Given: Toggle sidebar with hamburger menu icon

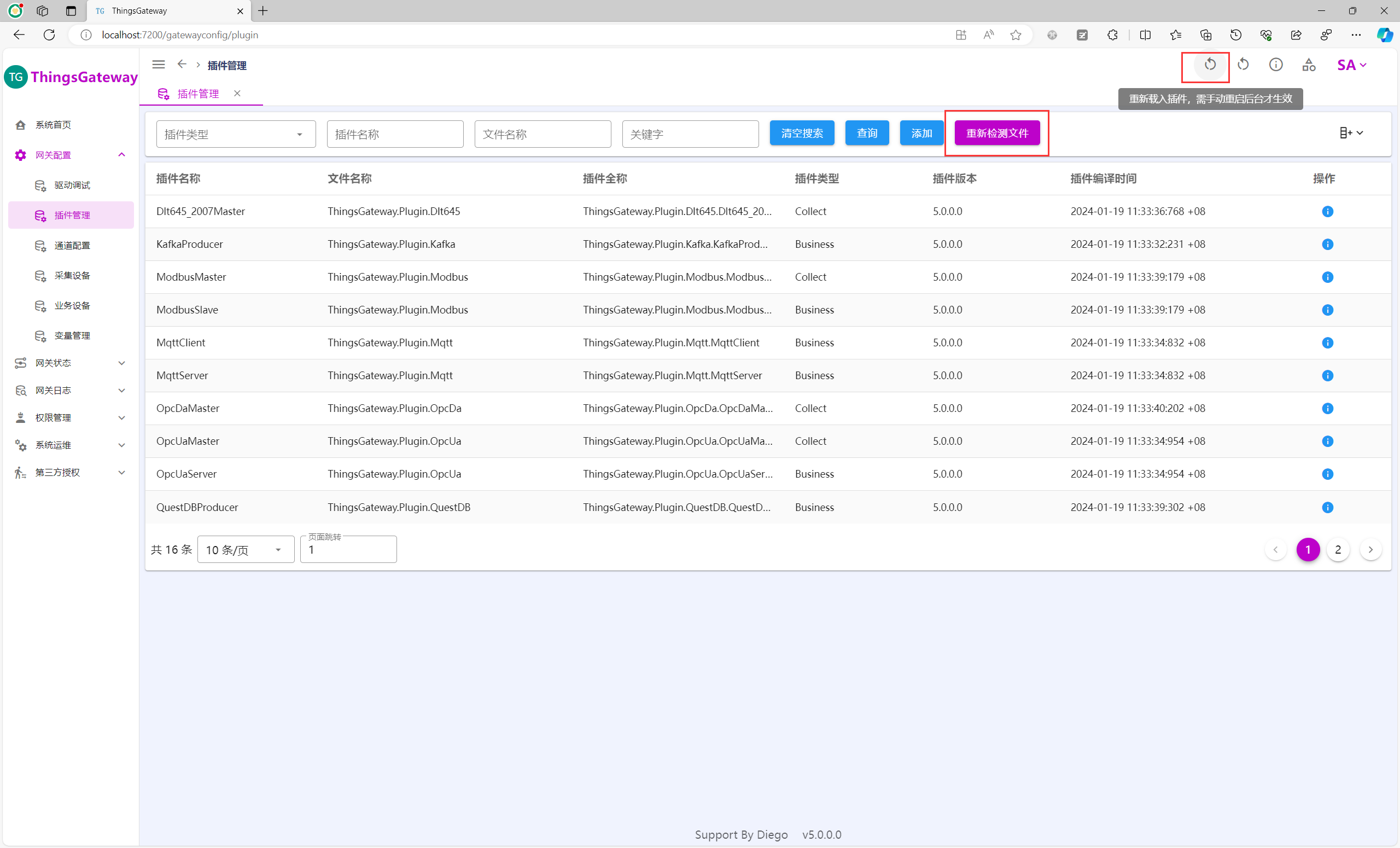Looking at the screenshot, I should pos(159,65).
